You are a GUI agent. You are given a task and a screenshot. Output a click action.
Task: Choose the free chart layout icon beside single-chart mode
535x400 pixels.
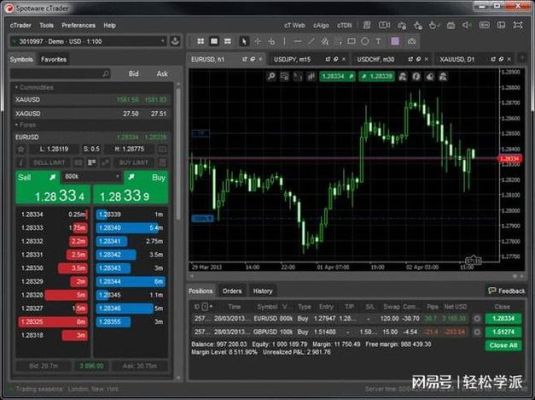[228, 42]
